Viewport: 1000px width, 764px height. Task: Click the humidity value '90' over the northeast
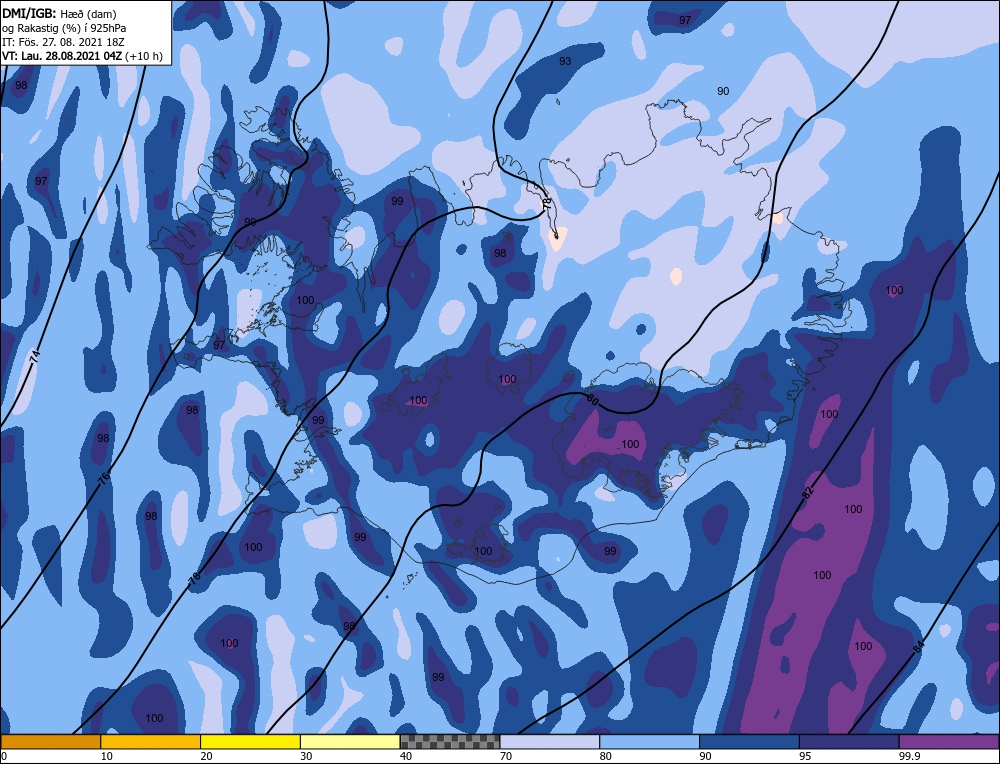point(723,91)
